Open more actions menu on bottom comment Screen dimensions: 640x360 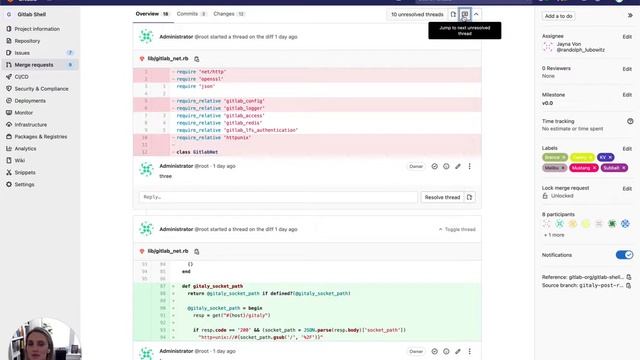tap(469, 351)
